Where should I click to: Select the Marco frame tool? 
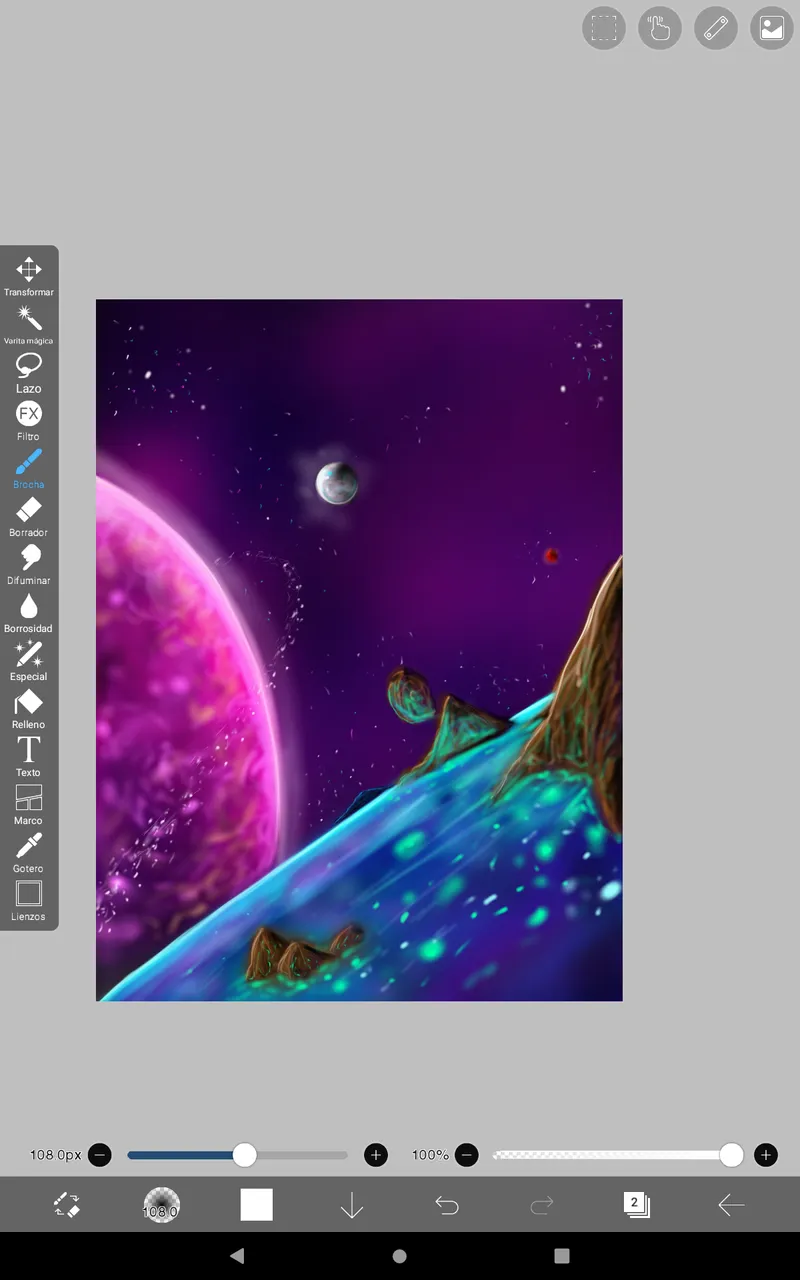click(x=29, y=805)
